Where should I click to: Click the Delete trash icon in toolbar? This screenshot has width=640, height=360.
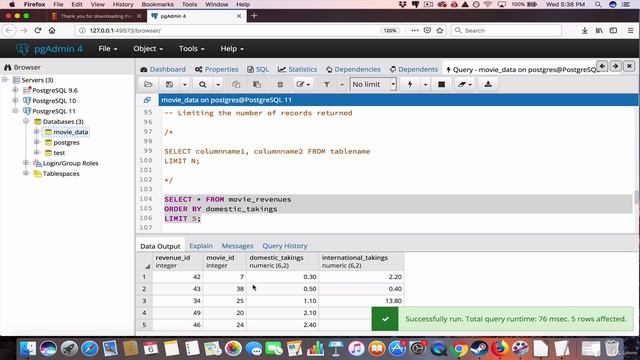point(280,84)
